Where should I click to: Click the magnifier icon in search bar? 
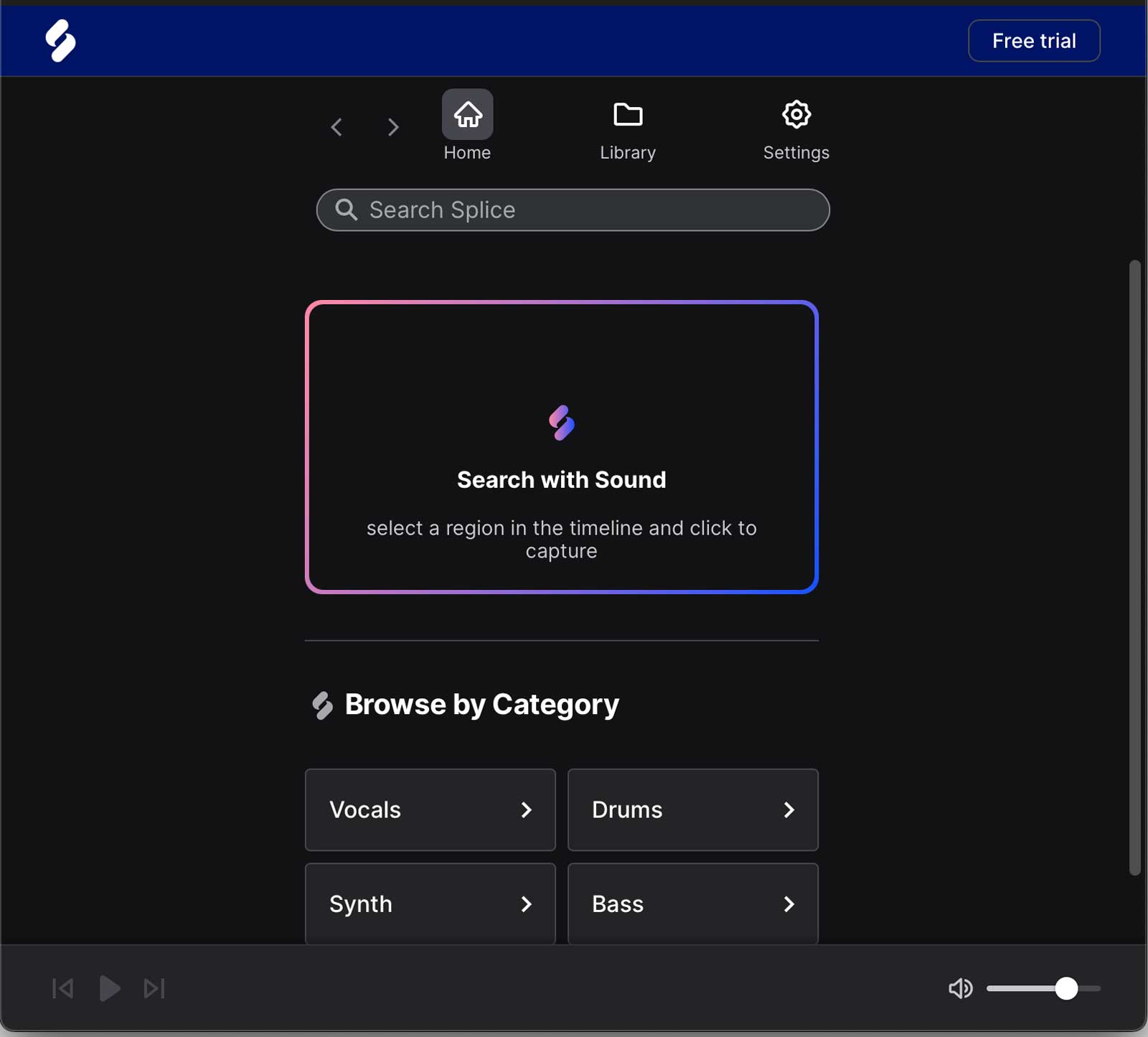(347, 210)
